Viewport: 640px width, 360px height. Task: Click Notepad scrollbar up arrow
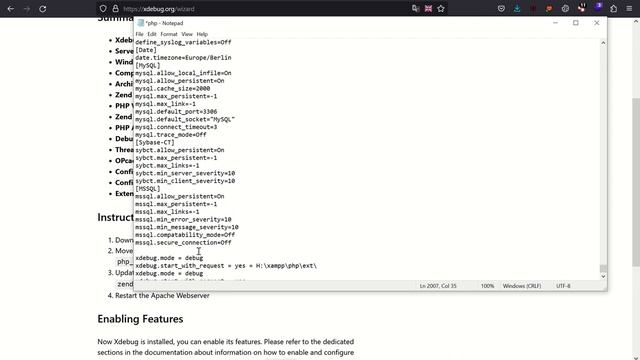click(x=603, y=42)
